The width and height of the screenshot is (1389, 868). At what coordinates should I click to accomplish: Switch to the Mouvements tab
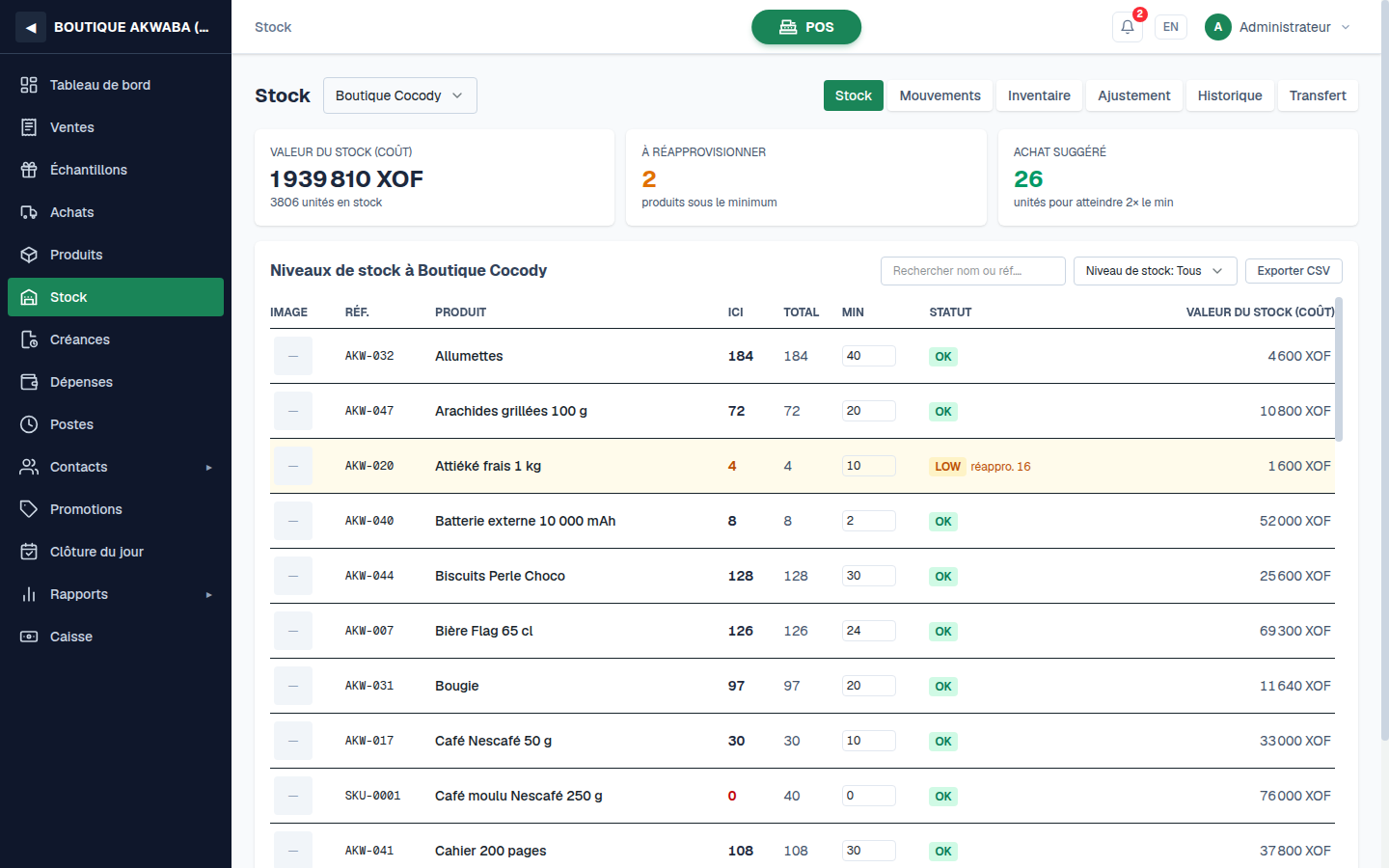[x=940, y=95]
